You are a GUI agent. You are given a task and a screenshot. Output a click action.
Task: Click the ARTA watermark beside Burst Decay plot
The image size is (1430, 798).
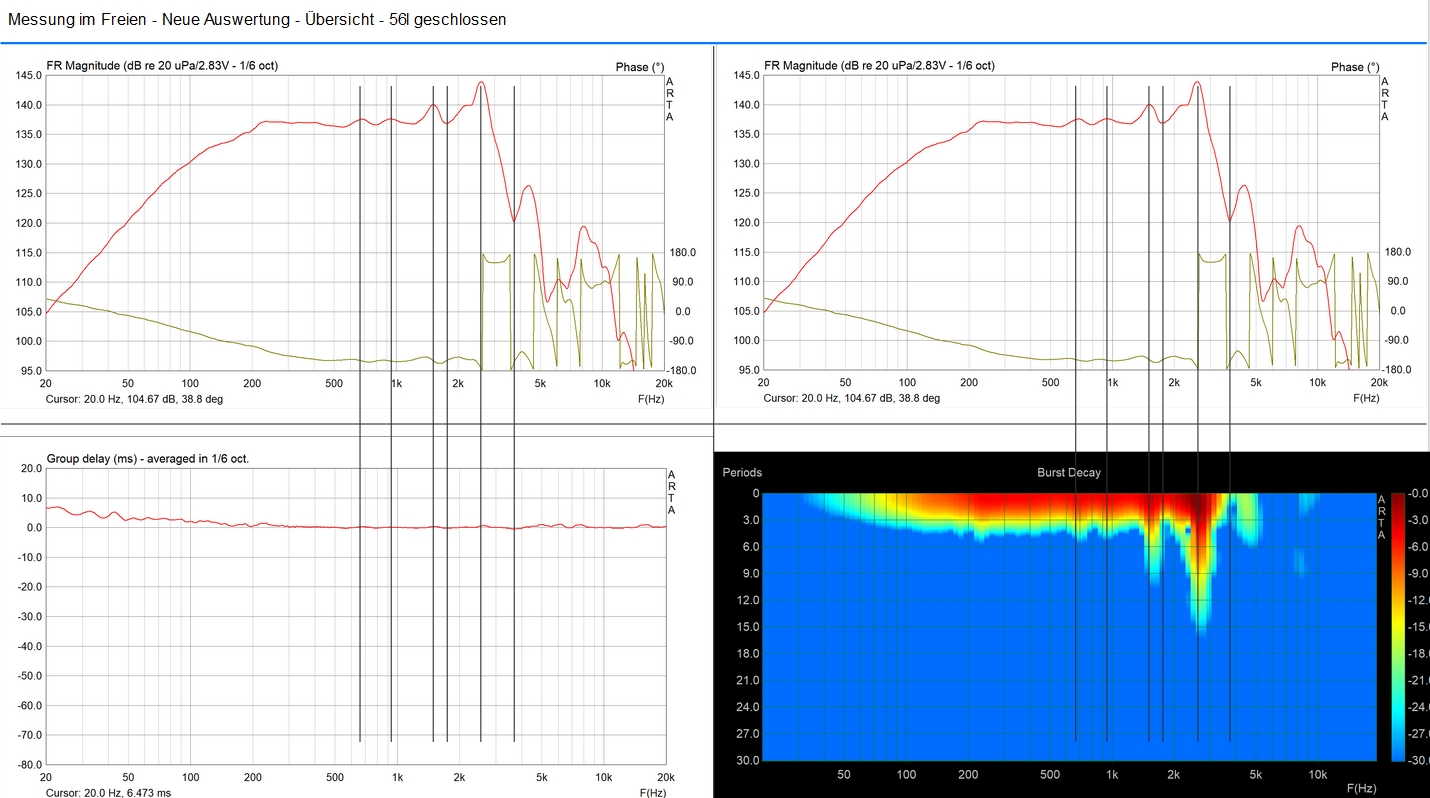click(1382, 516)
